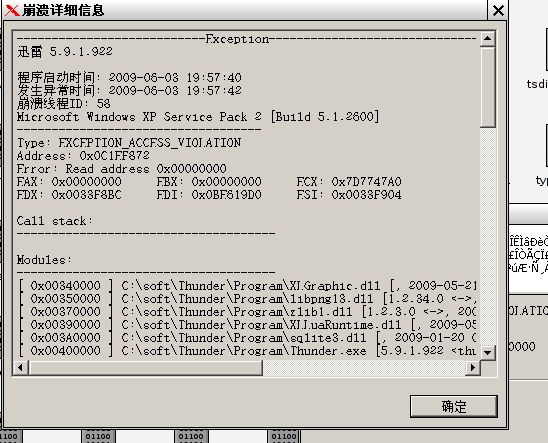Screen dimensions: 548x443
Task: Click the Microsoft Windows XP Service Pack line
Action: coord(198,117)
